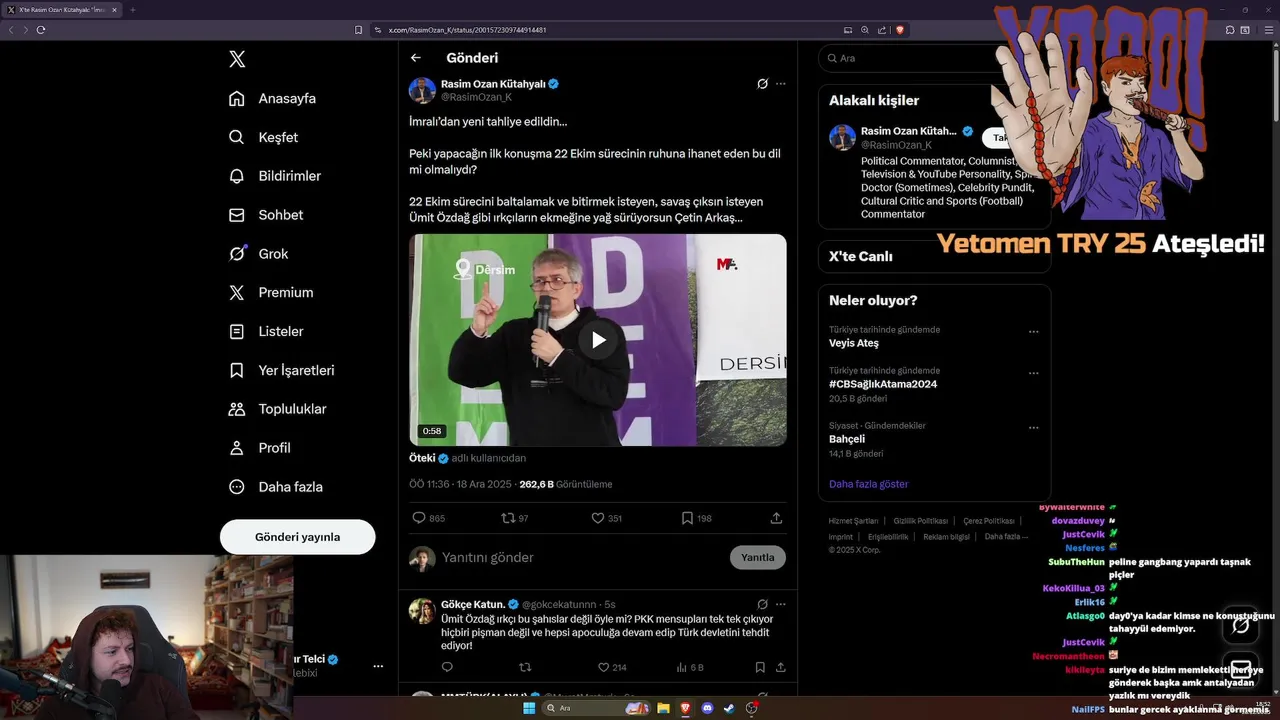Image resolution: width=1280 pixels, height=720 pixels.
Task: Click the Gönderi yayınla button
Action: 298,537
